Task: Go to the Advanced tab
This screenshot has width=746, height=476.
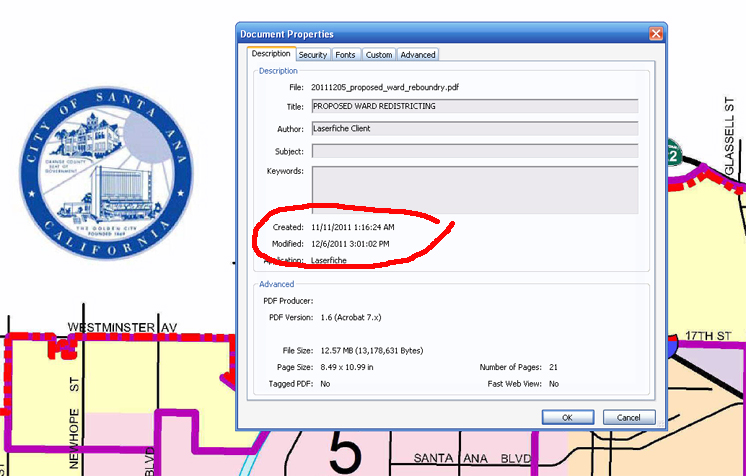Action: point(418,55)
